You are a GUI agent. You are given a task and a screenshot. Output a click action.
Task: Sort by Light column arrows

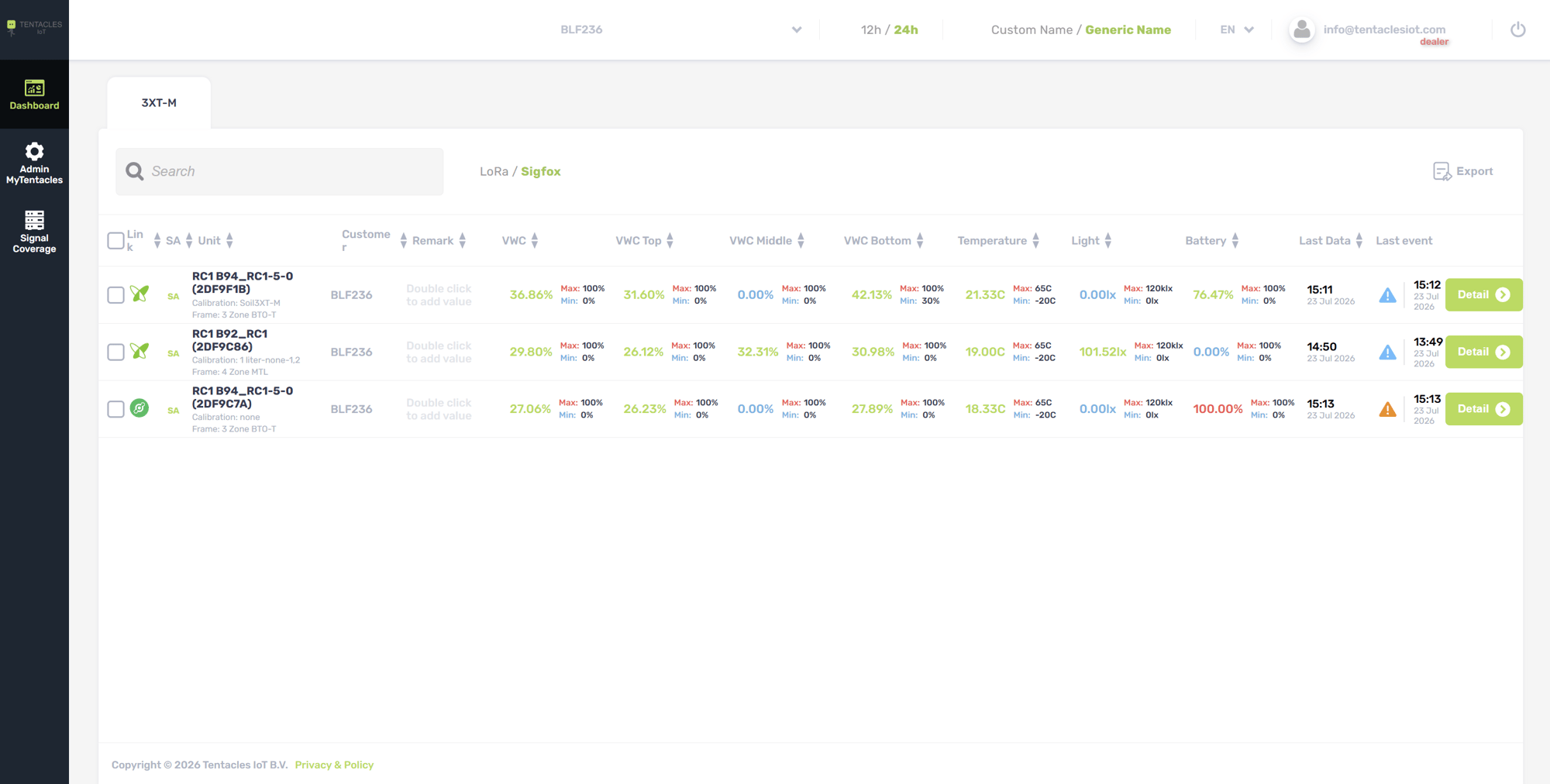point(1108,241)
